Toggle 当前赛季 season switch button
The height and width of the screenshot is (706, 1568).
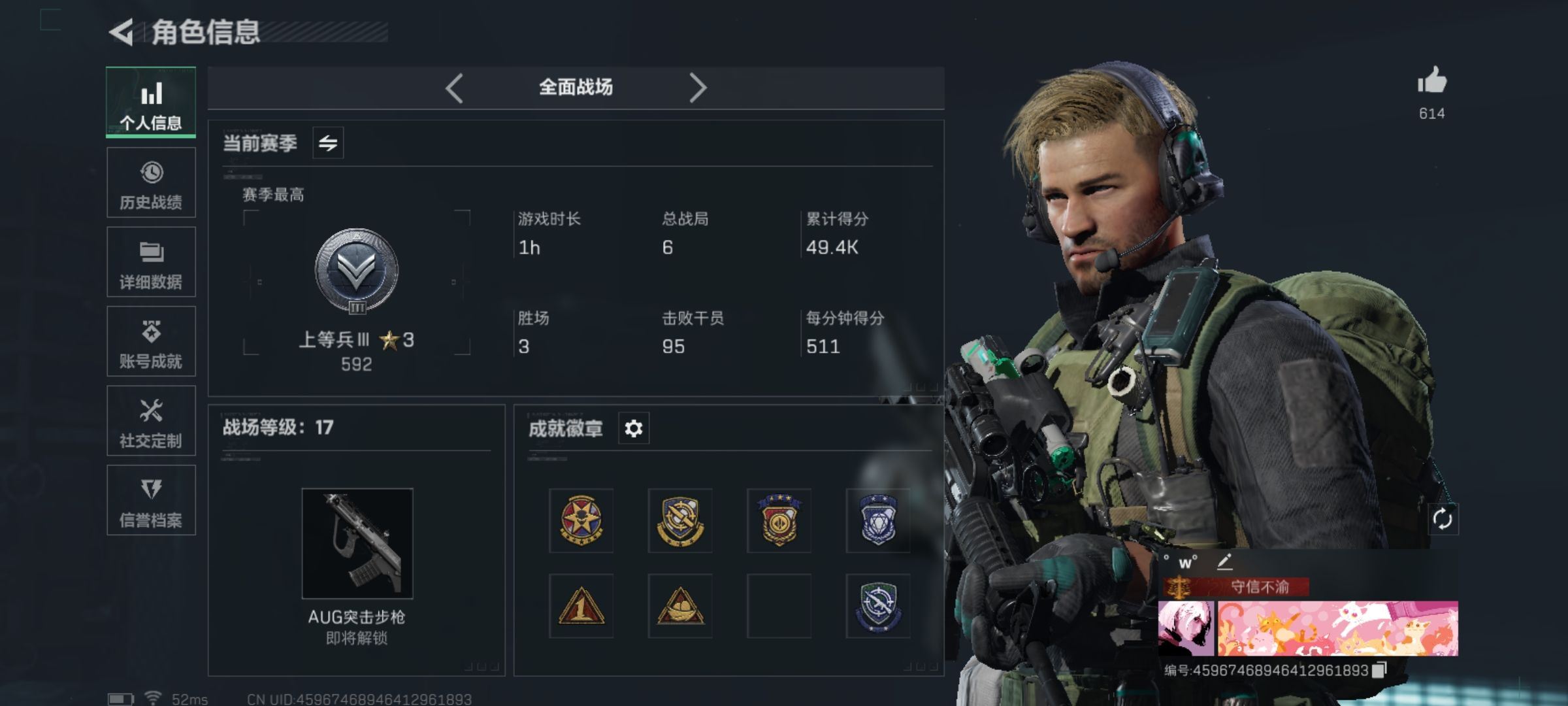tap(328, 143)
